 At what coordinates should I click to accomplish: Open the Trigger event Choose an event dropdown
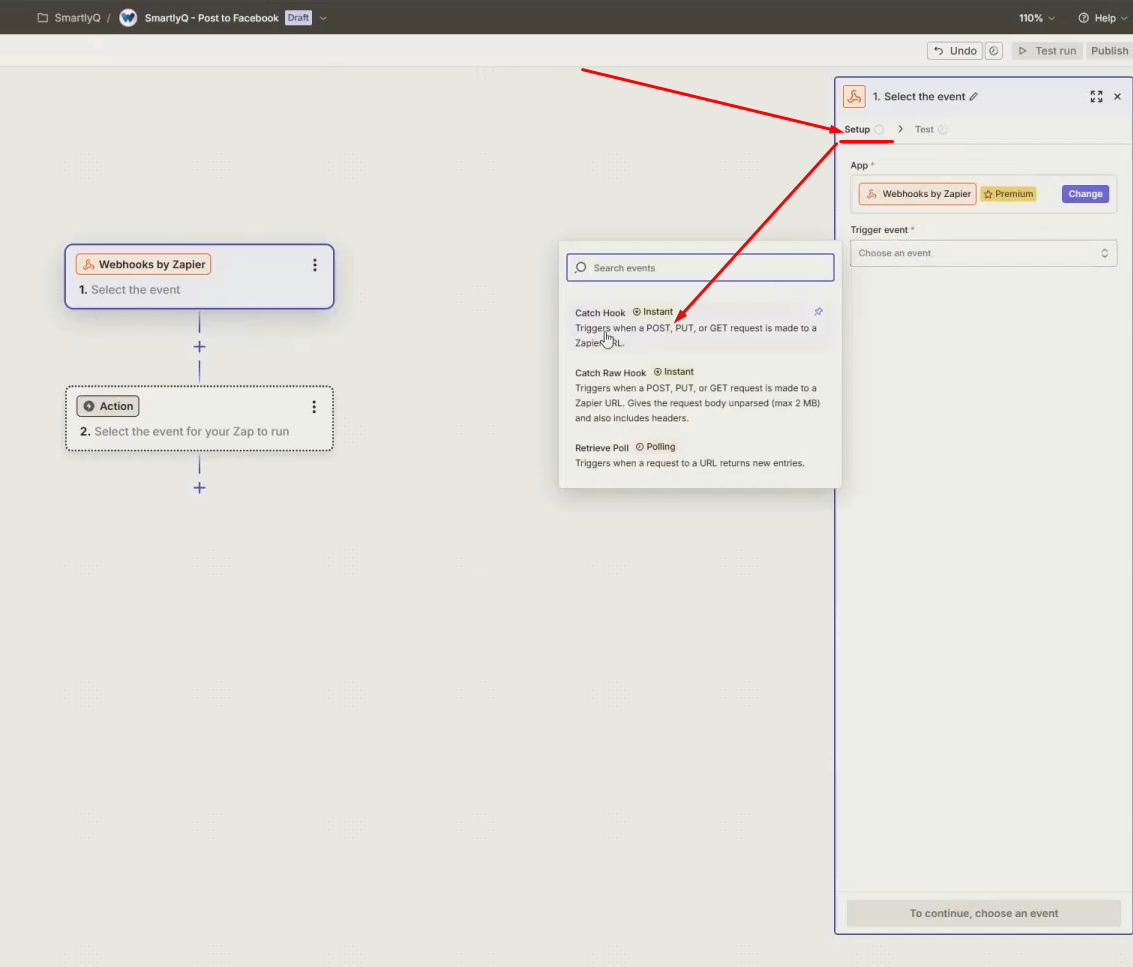pos(983,253)
